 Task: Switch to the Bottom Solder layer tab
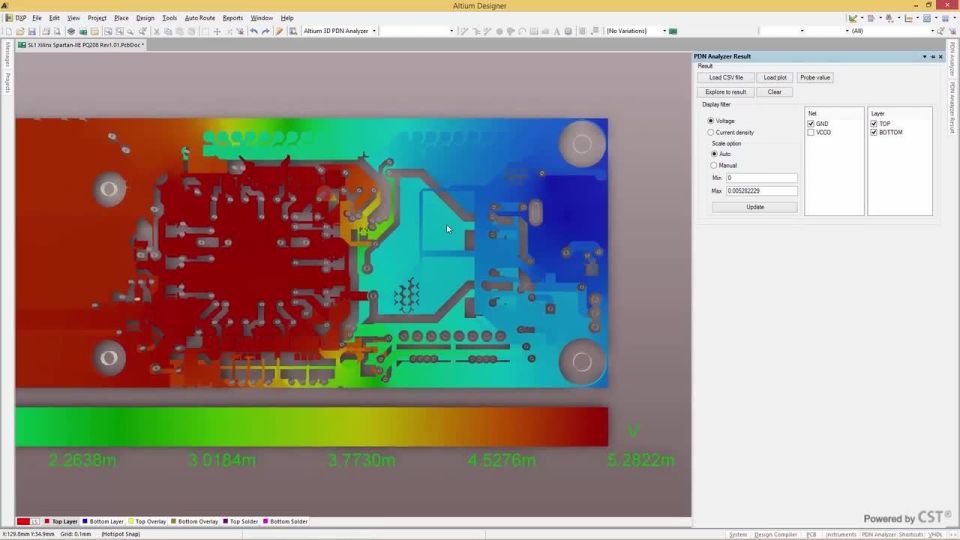pos(285,522)
